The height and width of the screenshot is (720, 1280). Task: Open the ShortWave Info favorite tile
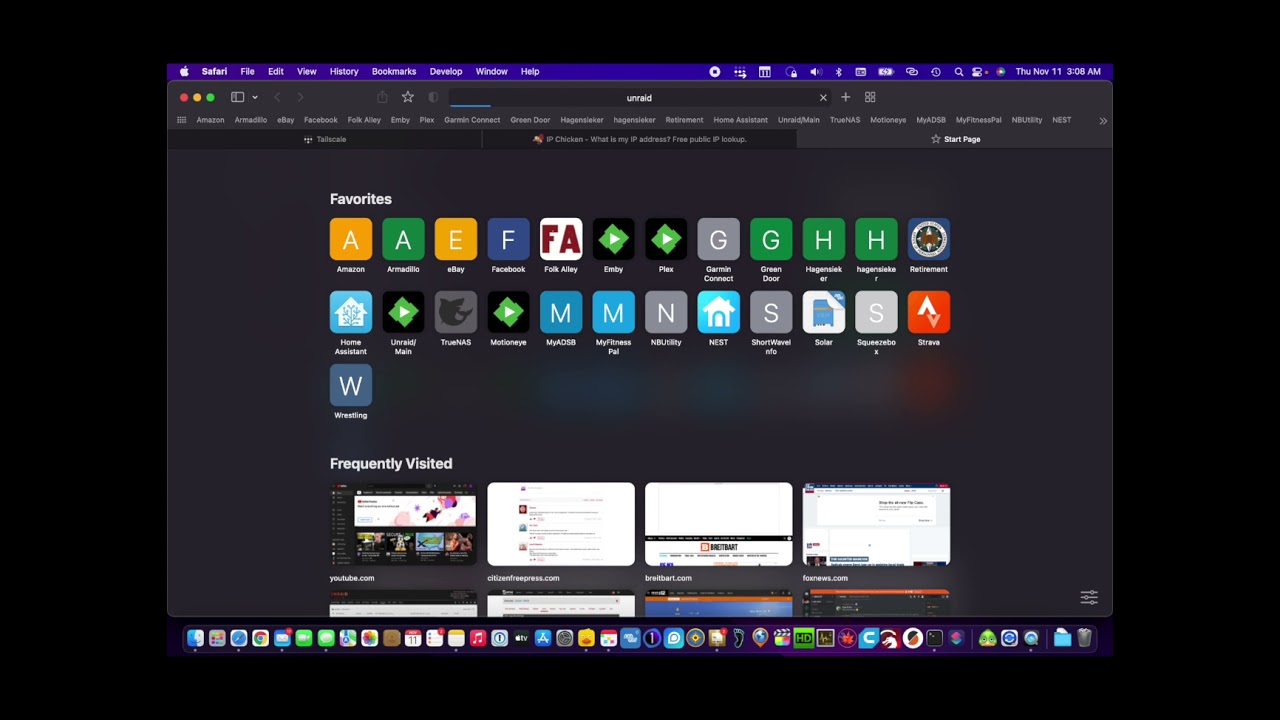pyautogui.click(x=771, y=313)
